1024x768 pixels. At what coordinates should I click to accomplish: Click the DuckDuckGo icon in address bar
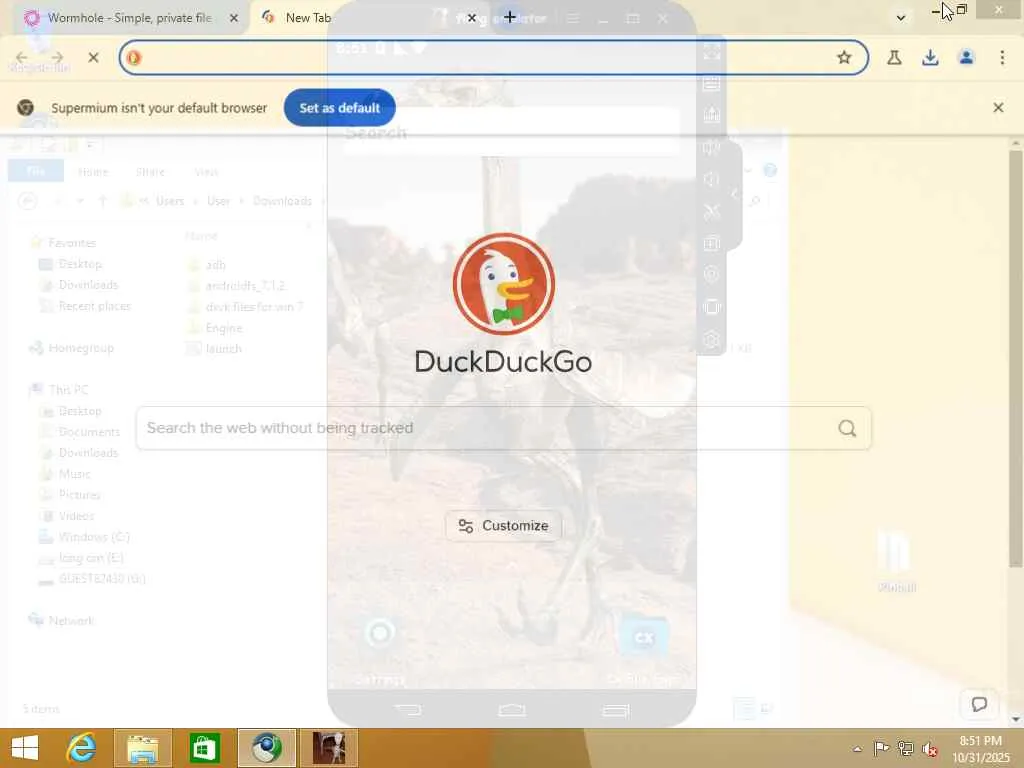134,57
